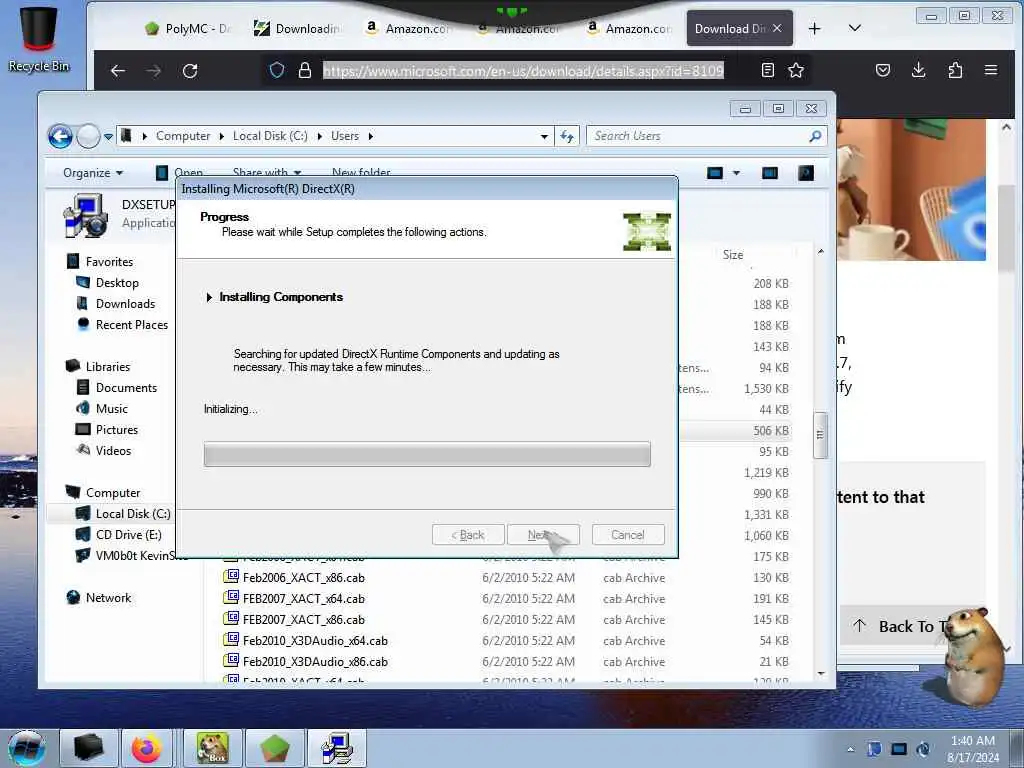Click Explorer back arrow button
The image size is (1024, 768).
[60, 136]
